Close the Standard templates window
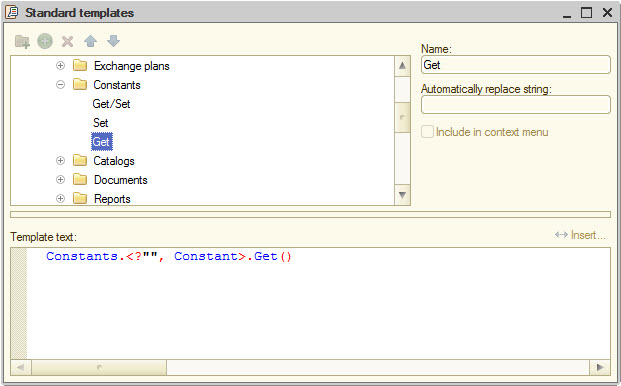This screenshot has width=621, height=386. pos(607,13)
